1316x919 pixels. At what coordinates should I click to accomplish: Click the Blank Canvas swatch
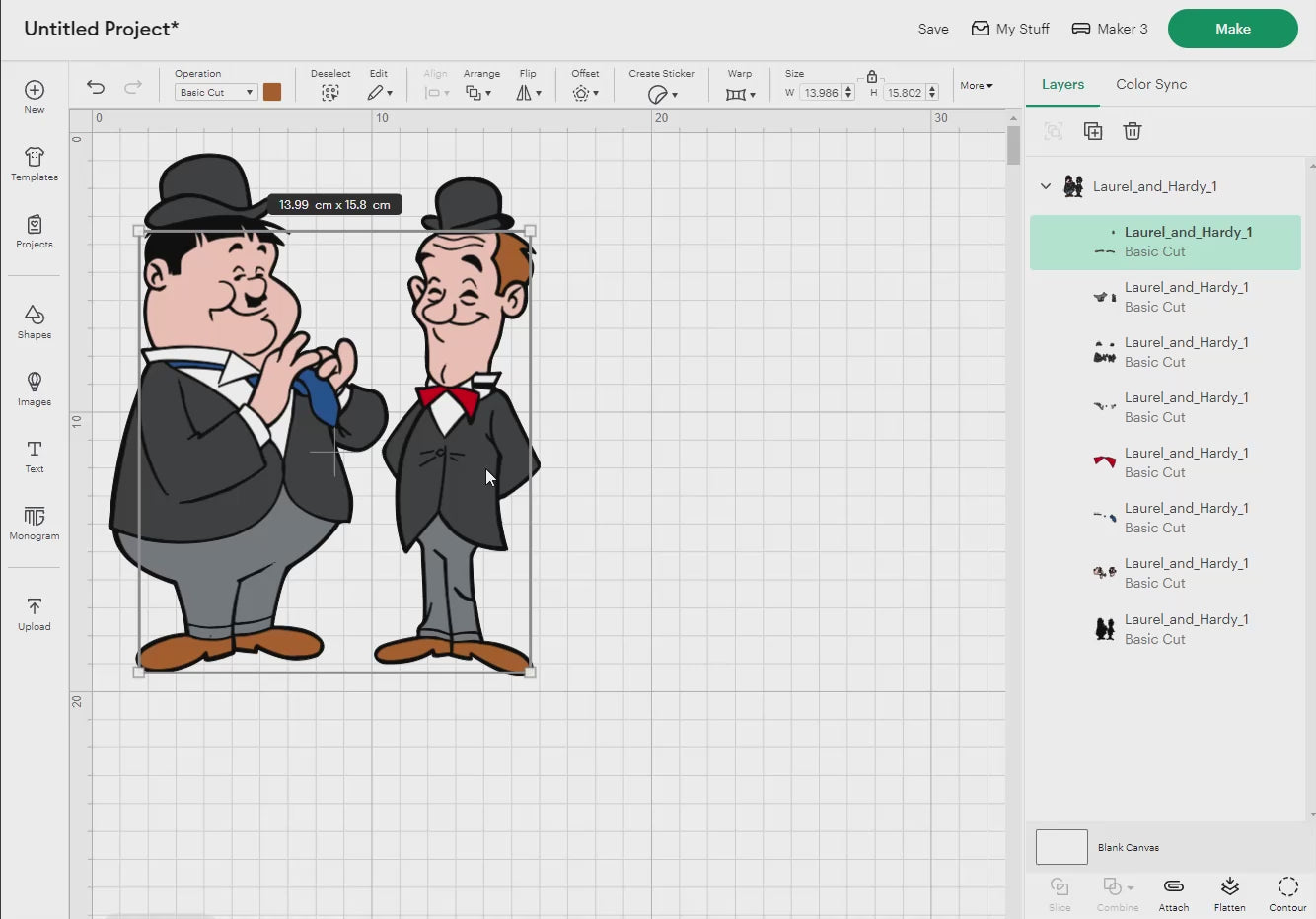[1061, 847]
